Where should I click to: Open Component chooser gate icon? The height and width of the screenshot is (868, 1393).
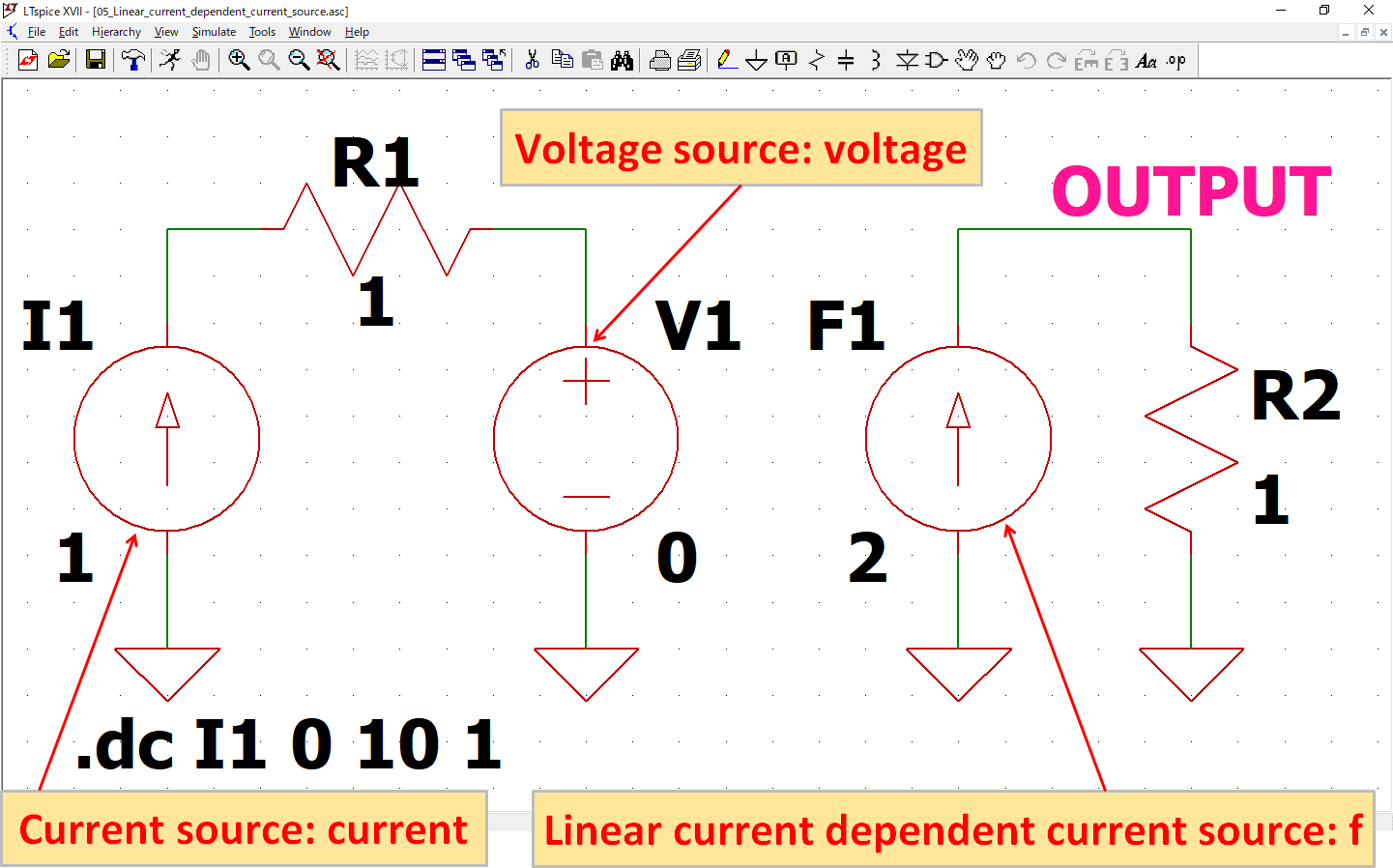[x=936, y=60]
